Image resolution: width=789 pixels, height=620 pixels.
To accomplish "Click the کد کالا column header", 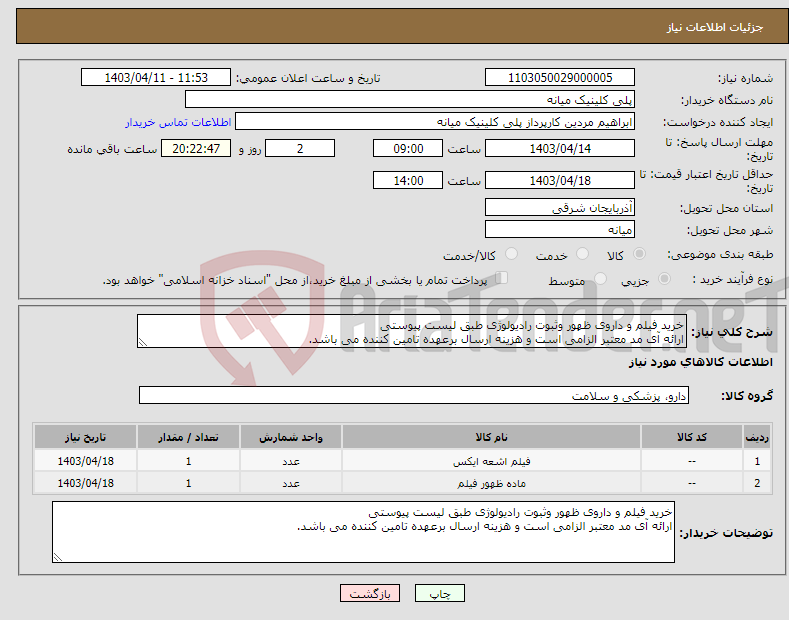I will point(692,437).
